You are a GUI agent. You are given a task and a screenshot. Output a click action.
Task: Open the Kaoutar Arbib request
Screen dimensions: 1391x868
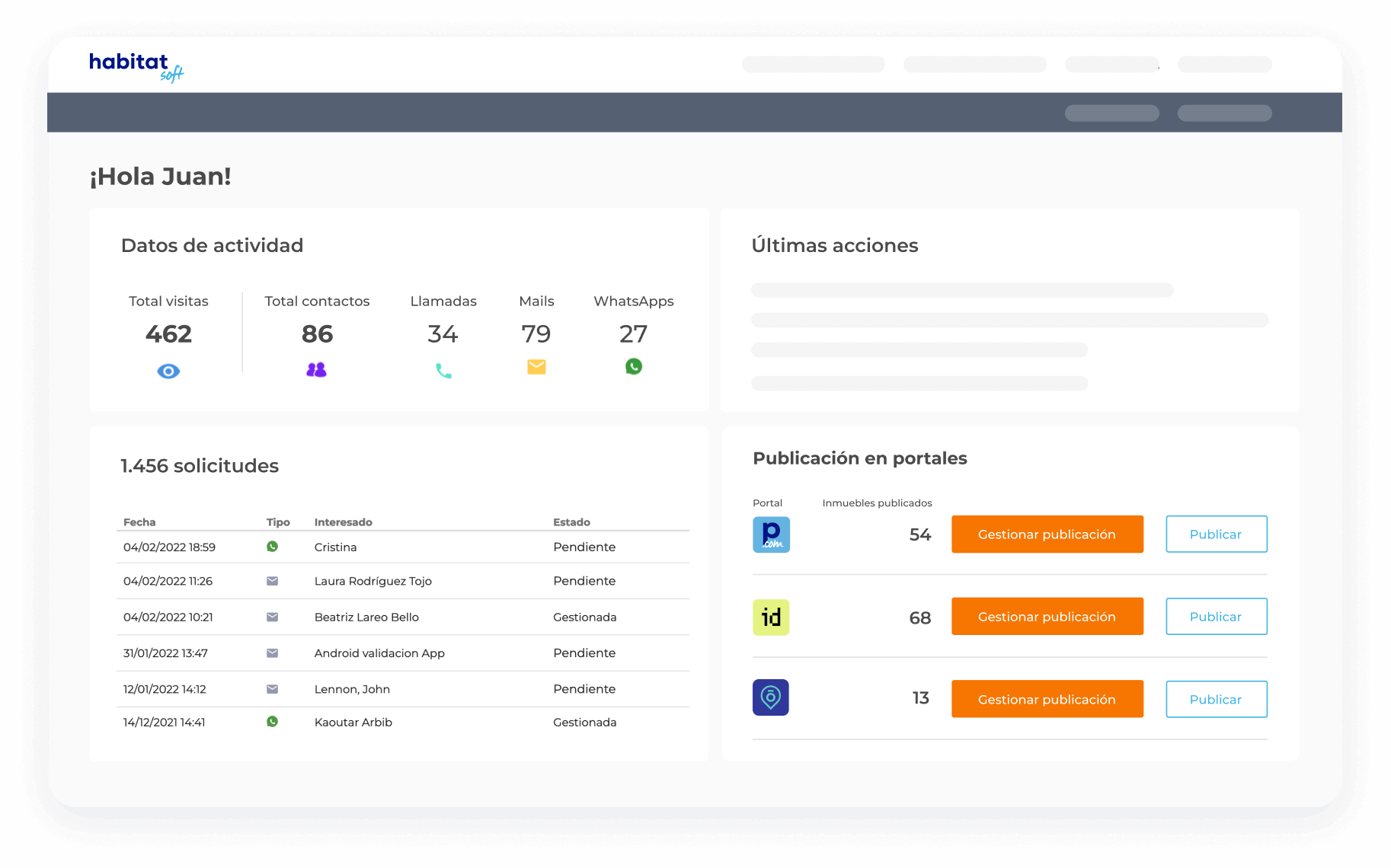[x=353, y=723]
